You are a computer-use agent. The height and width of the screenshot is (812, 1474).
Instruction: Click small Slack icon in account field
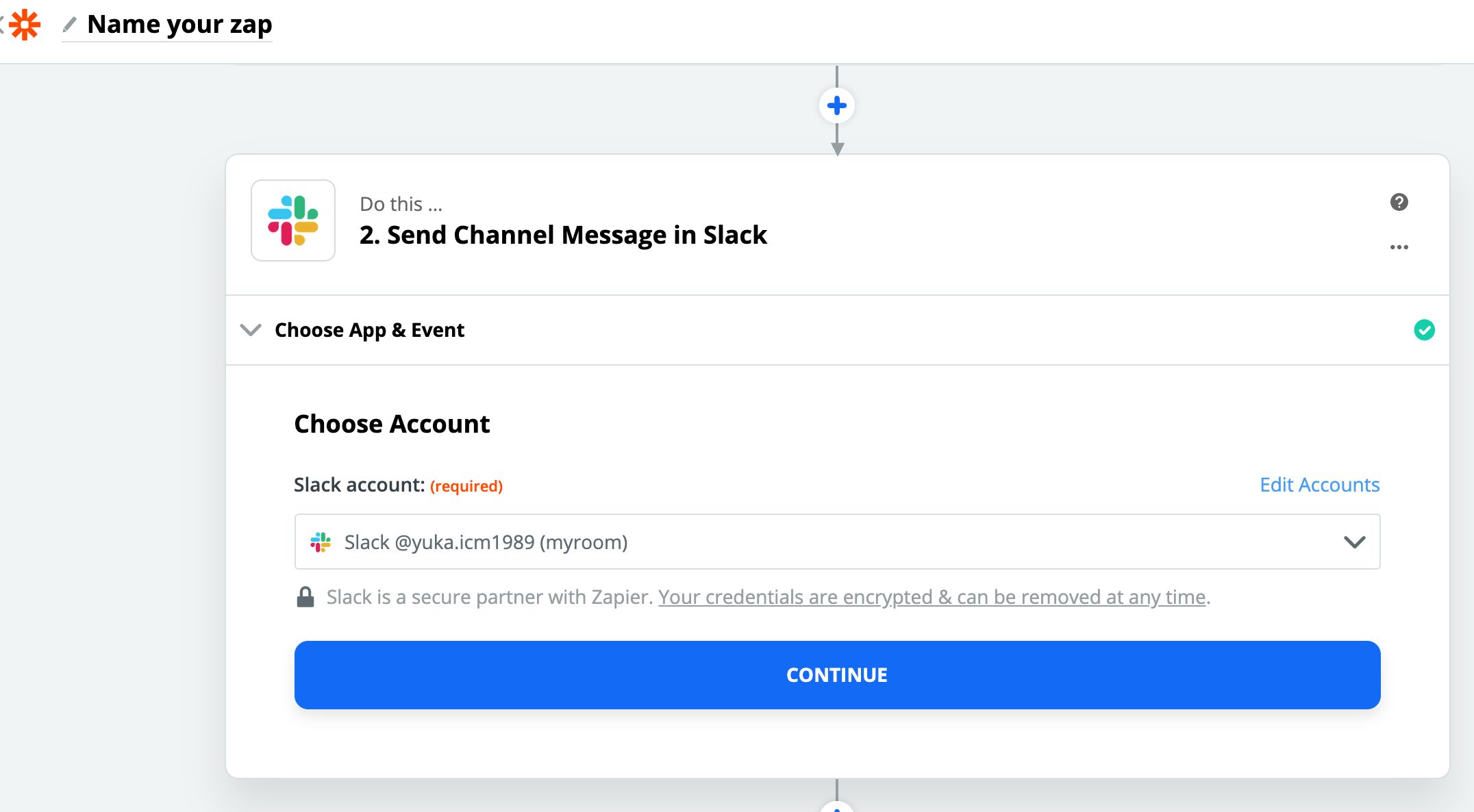coord(321,542)
